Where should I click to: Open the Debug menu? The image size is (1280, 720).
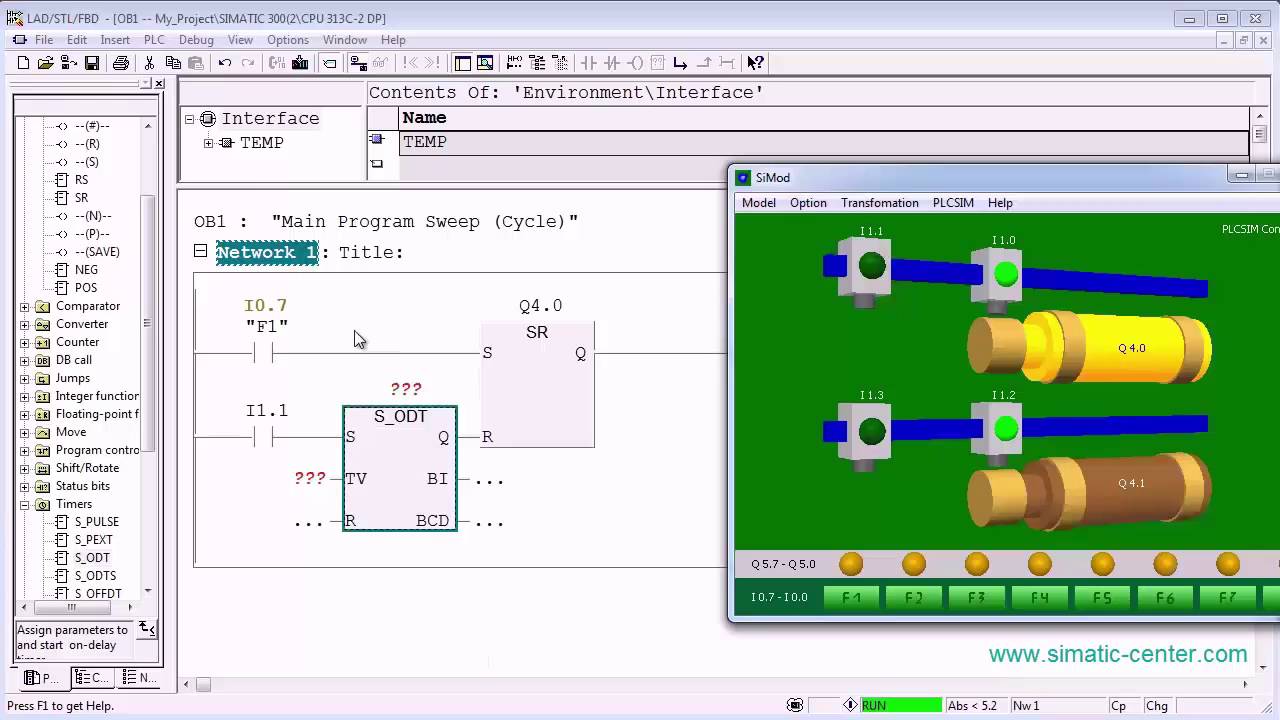[196, 40]
